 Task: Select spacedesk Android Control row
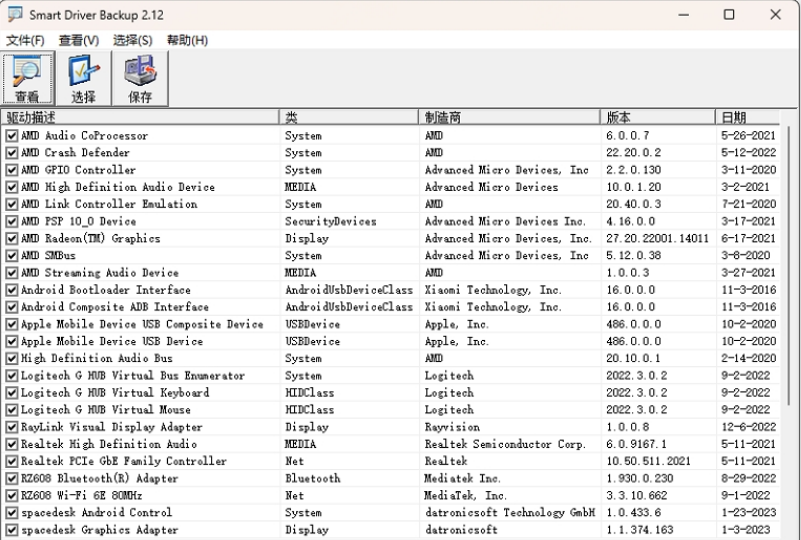pyautogui.click(x=391, y=512)
